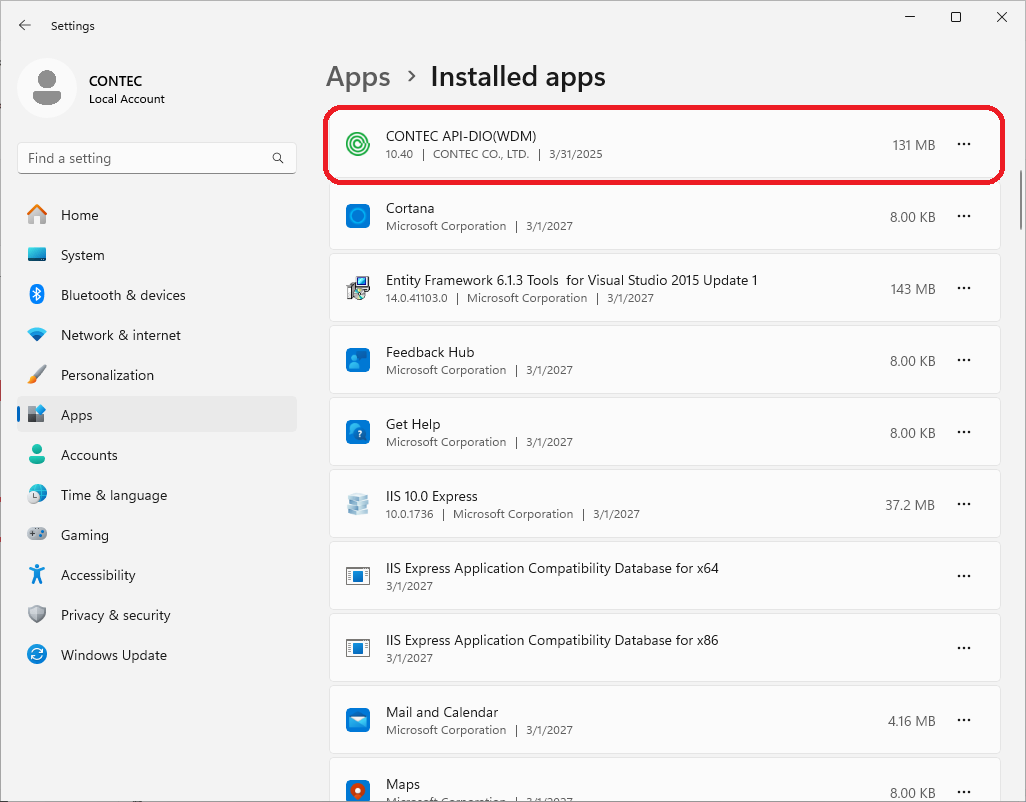Open more options for CONTEC API-DIO(WDM)
Screen dimensions: 1026x802
click(x=964, y=144)
